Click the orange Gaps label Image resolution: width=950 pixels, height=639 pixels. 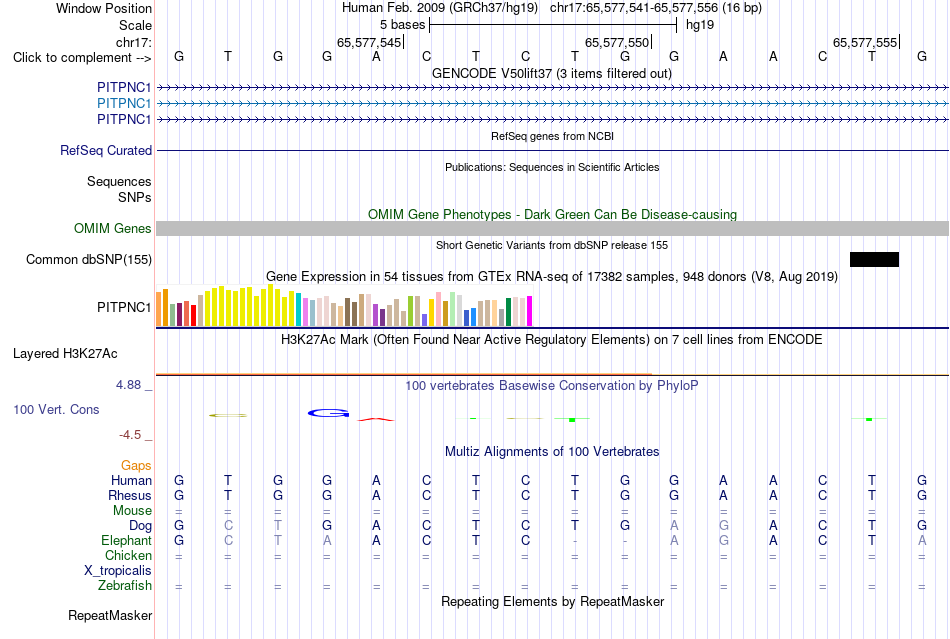click(136, 465)
